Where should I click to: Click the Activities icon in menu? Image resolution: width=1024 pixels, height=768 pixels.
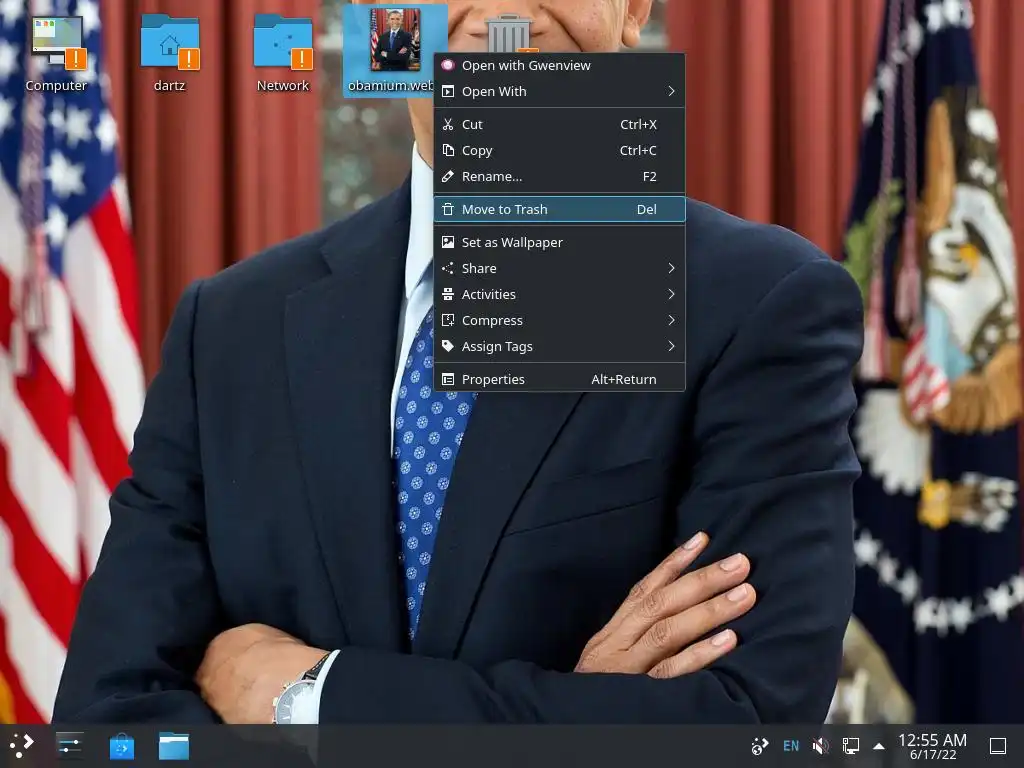448,295
